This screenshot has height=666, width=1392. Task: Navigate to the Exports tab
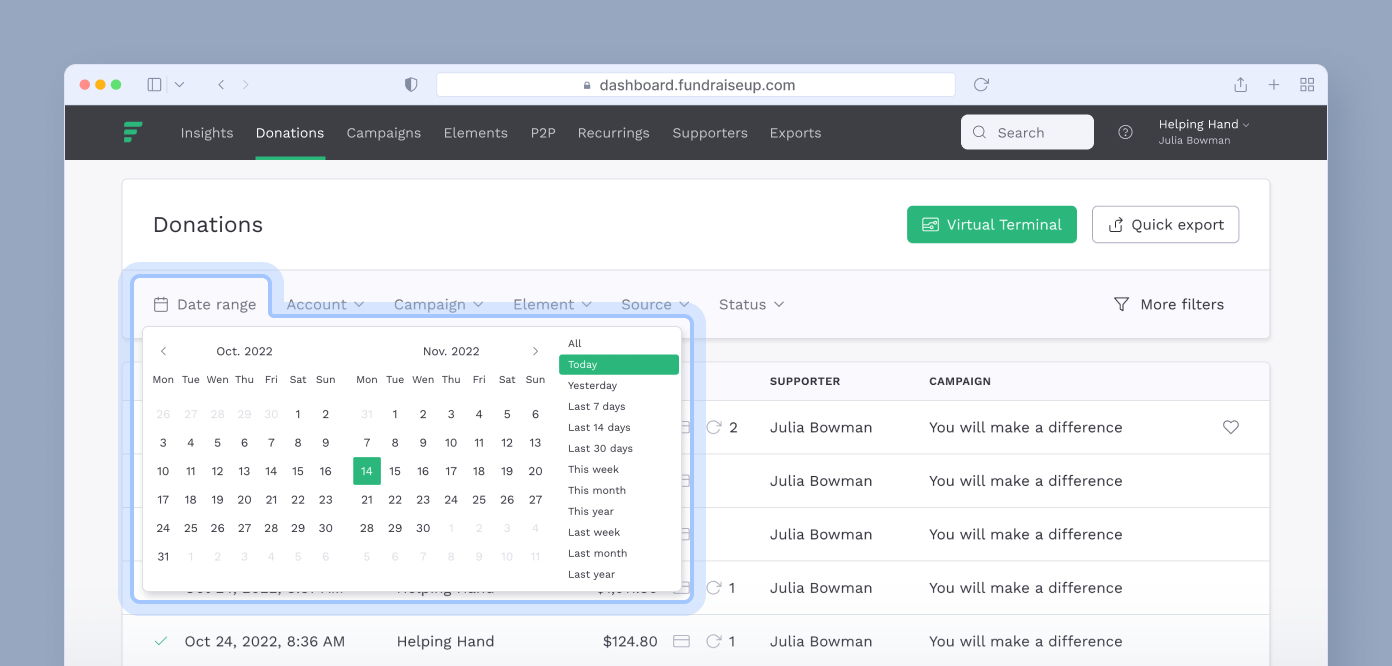[795, 132]
